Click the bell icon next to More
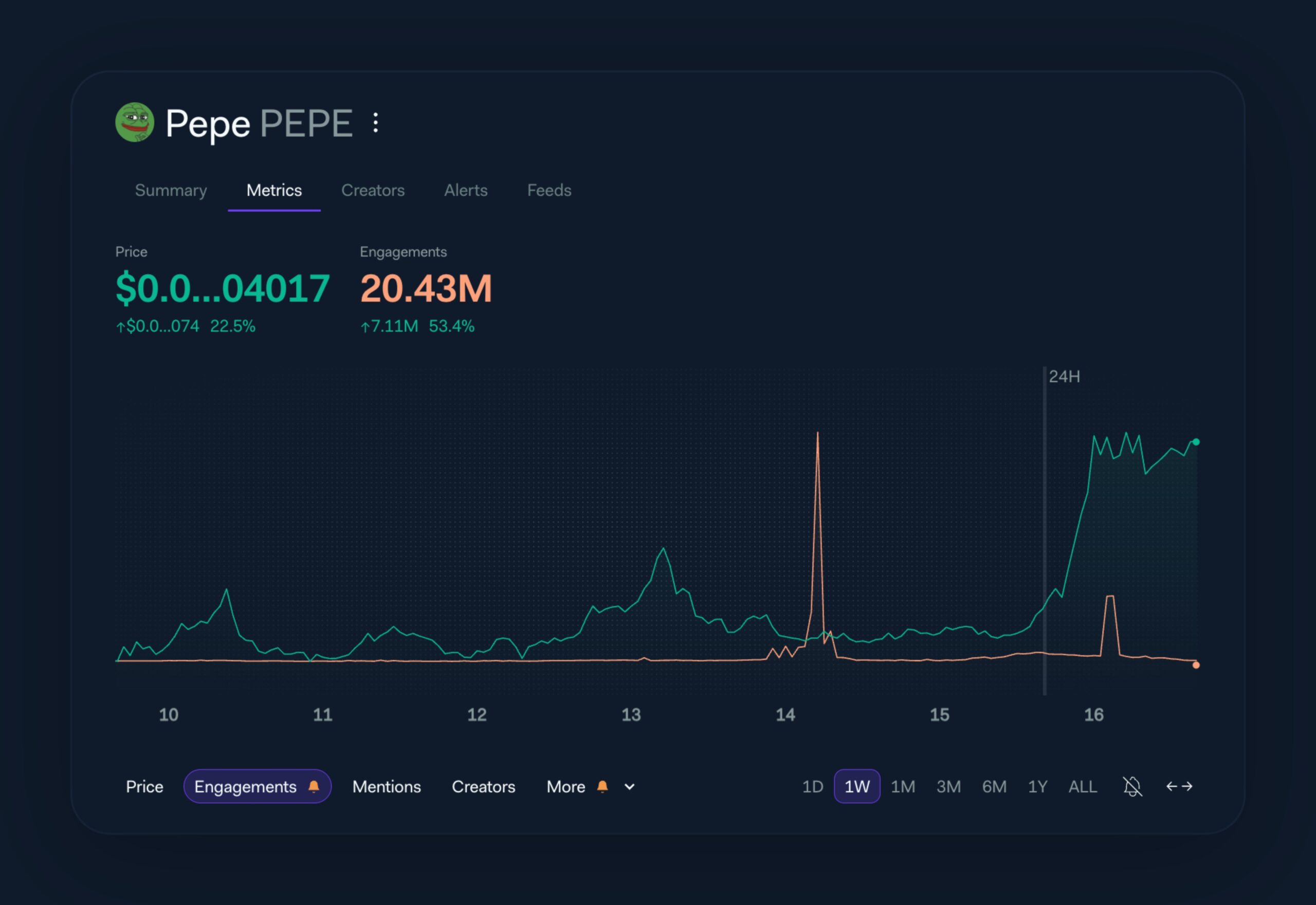 pos(602,786)
